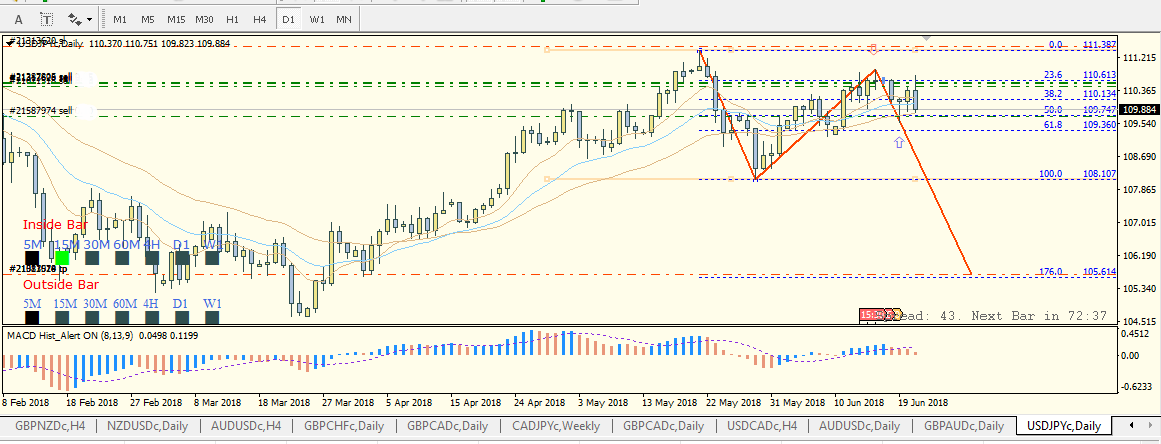
Task: Open the arrows tool dropdown arrow
Action: click(x=90, y=18)
